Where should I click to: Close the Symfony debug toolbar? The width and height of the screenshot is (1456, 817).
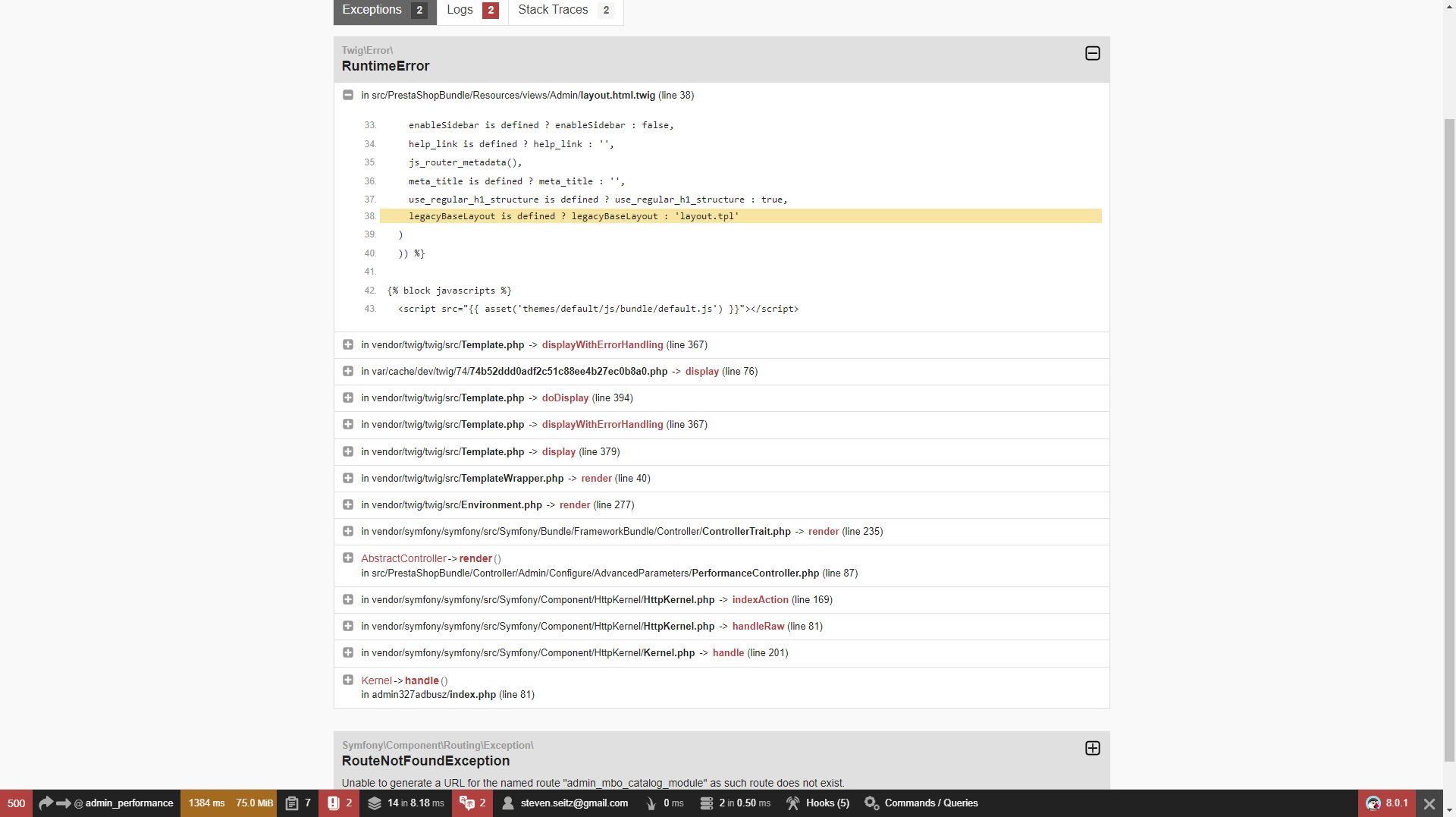(x=1429, y=803)
